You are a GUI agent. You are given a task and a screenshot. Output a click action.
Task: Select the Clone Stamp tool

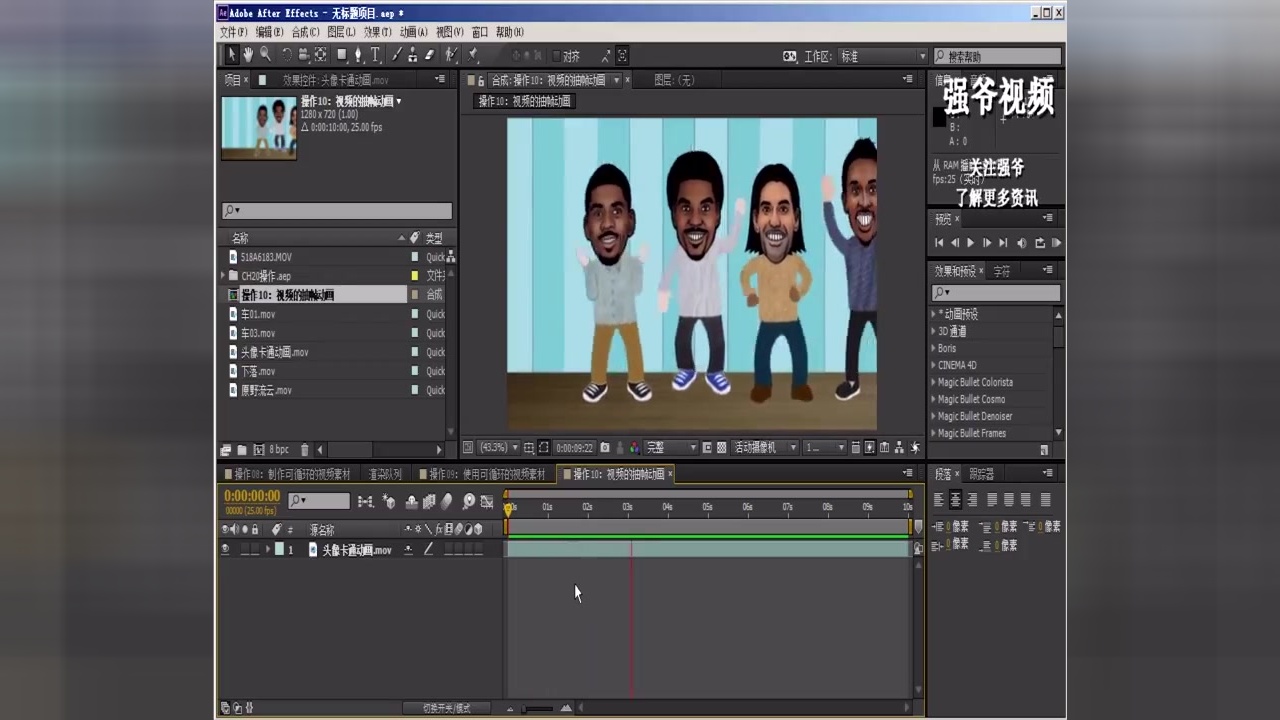click(x=413, y=55)
